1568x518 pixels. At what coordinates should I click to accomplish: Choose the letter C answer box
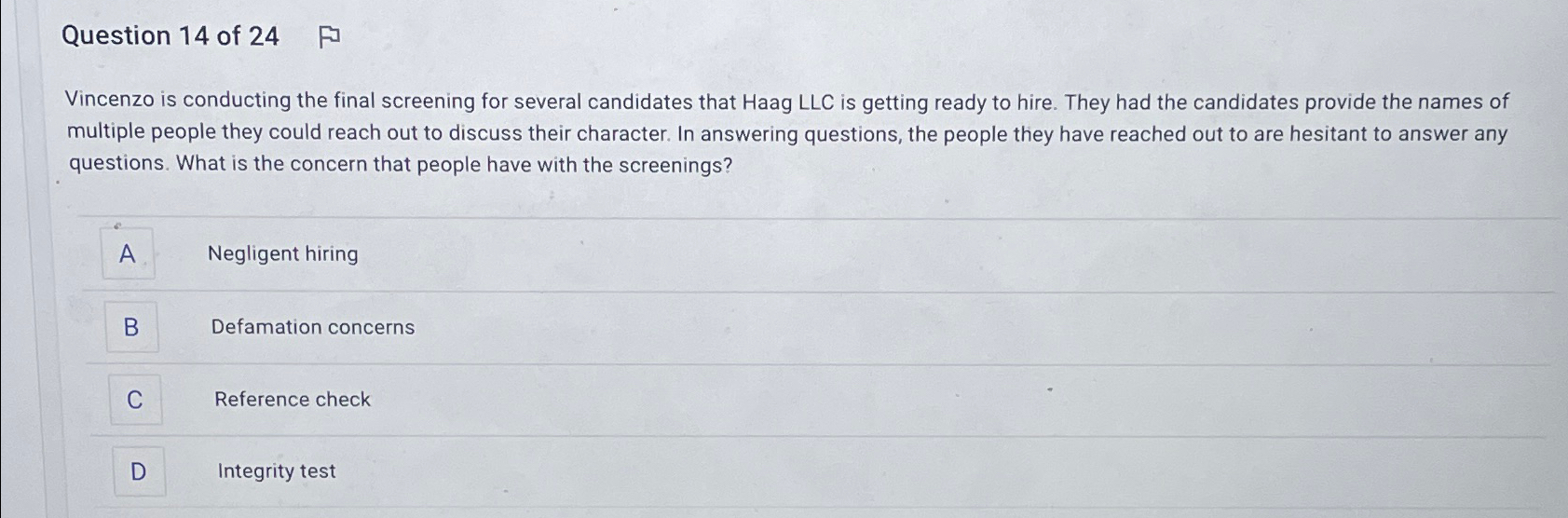135,400
